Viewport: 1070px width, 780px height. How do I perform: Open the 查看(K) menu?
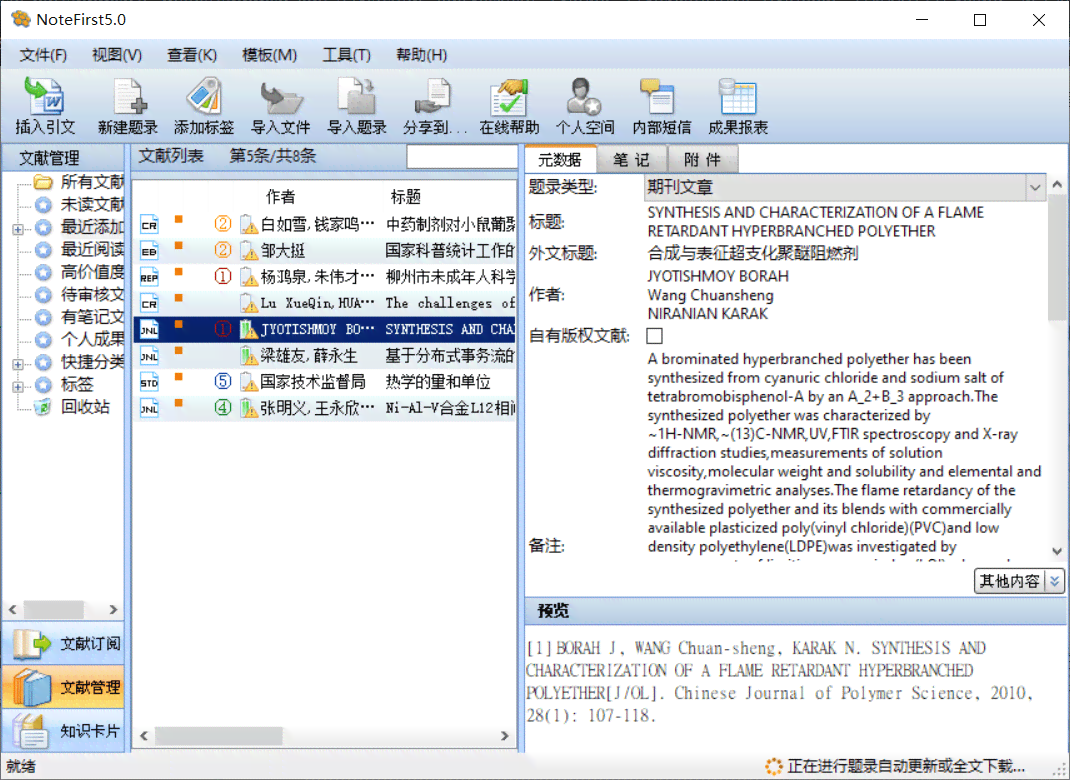point(192,55)
